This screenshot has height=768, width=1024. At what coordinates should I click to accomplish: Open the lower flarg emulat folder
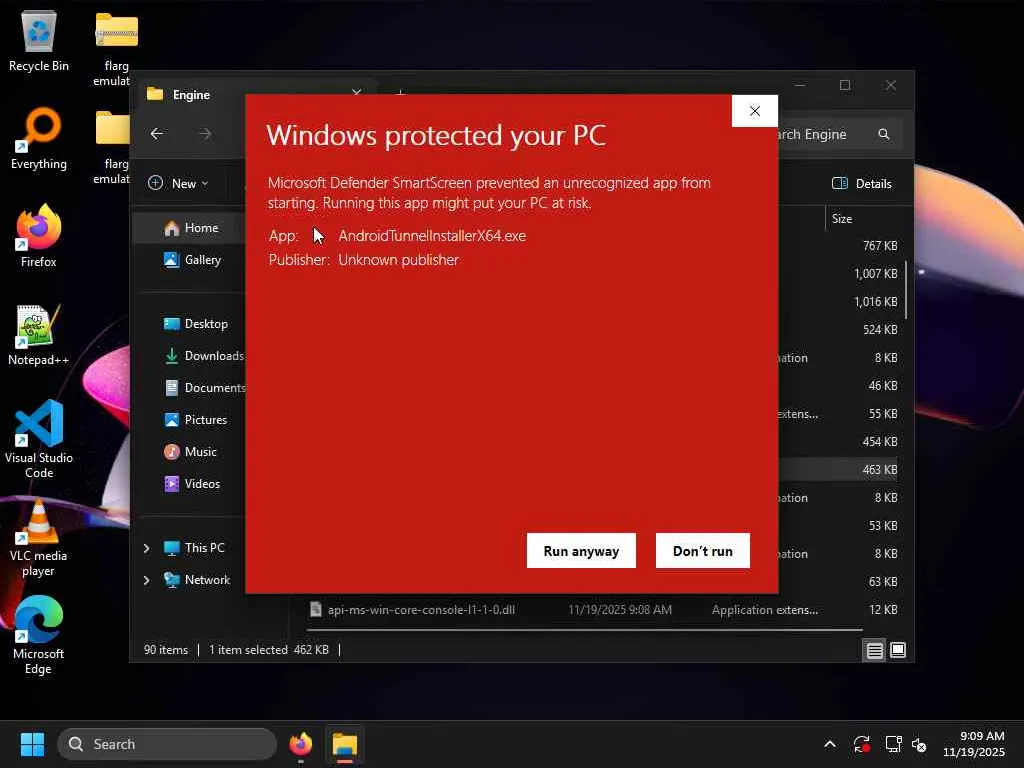tap(114, 146)
